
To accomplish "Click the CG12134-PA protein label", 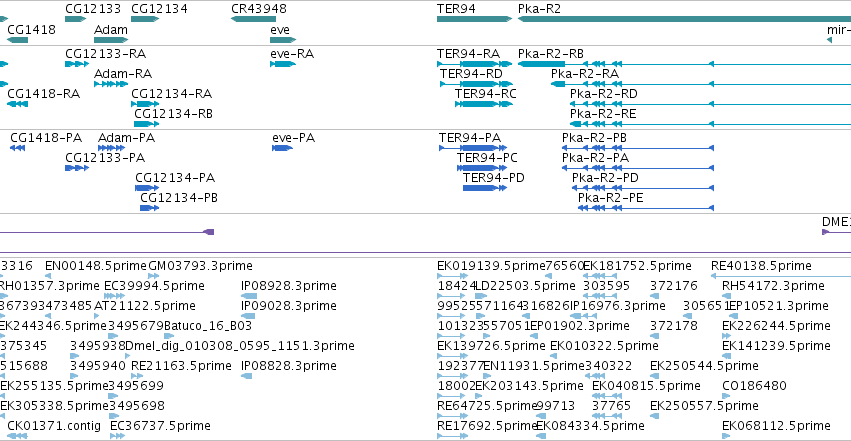I will 175,178.
